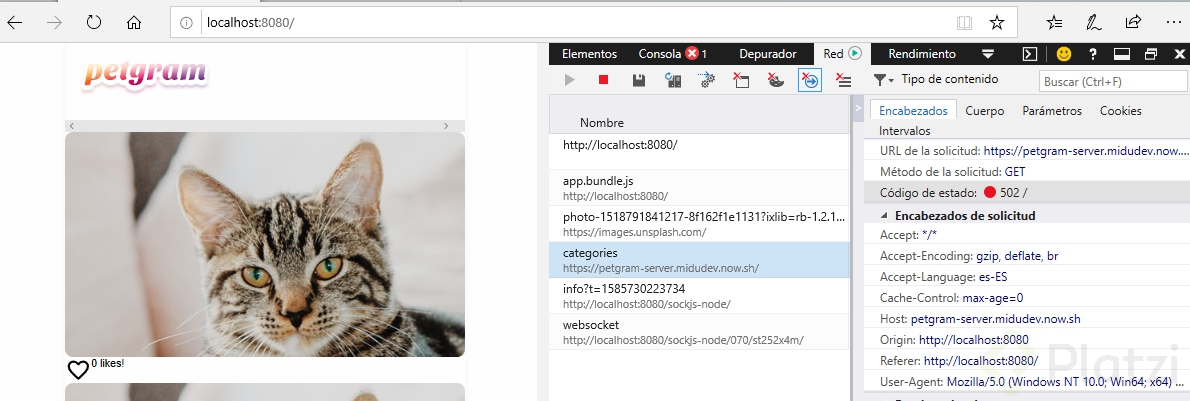
Task: Clear cookies icon in network toolbar
Action: 776,80
